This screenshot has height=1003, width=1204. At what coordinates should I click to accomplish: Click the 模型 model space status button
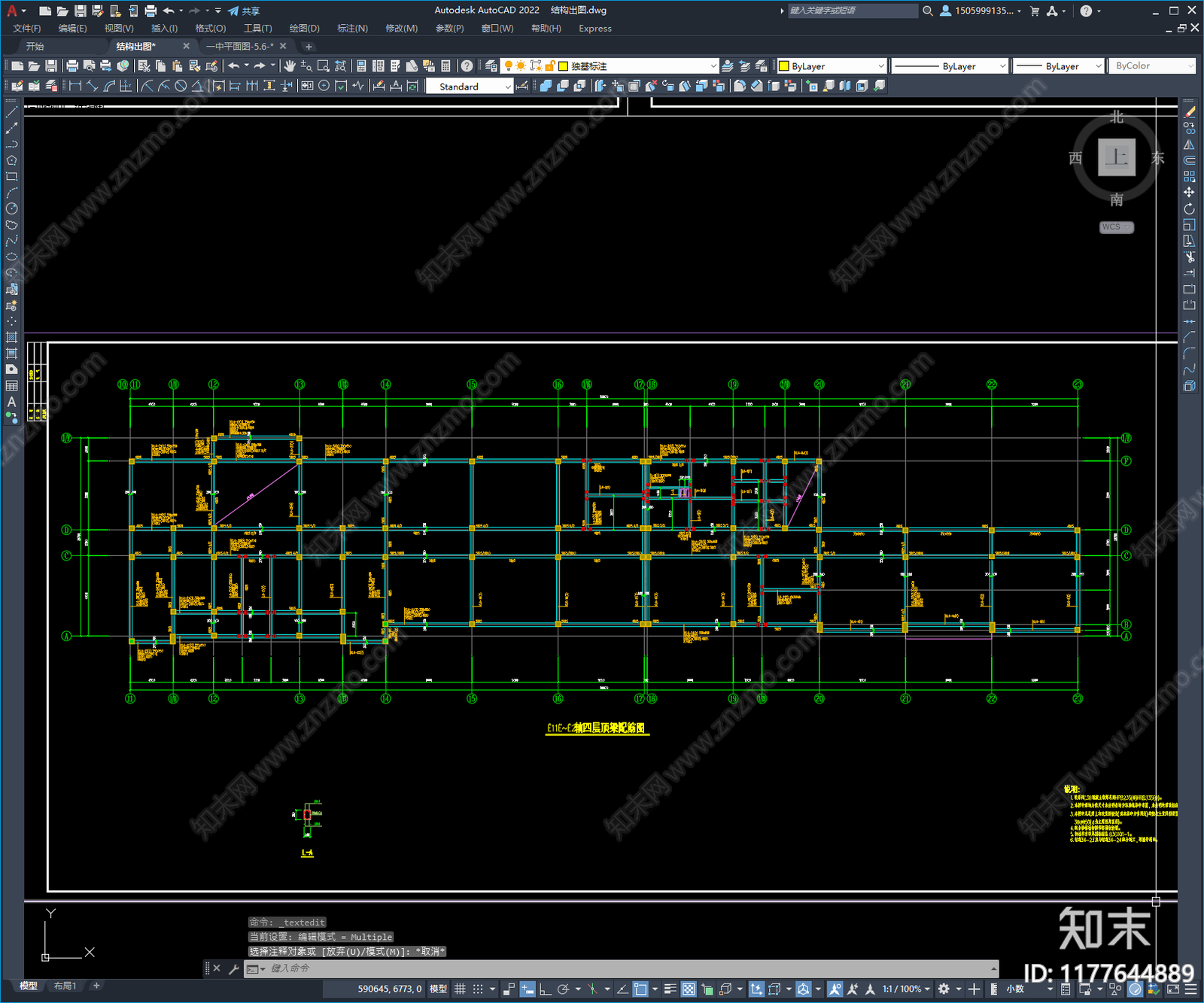click(438, 989)
